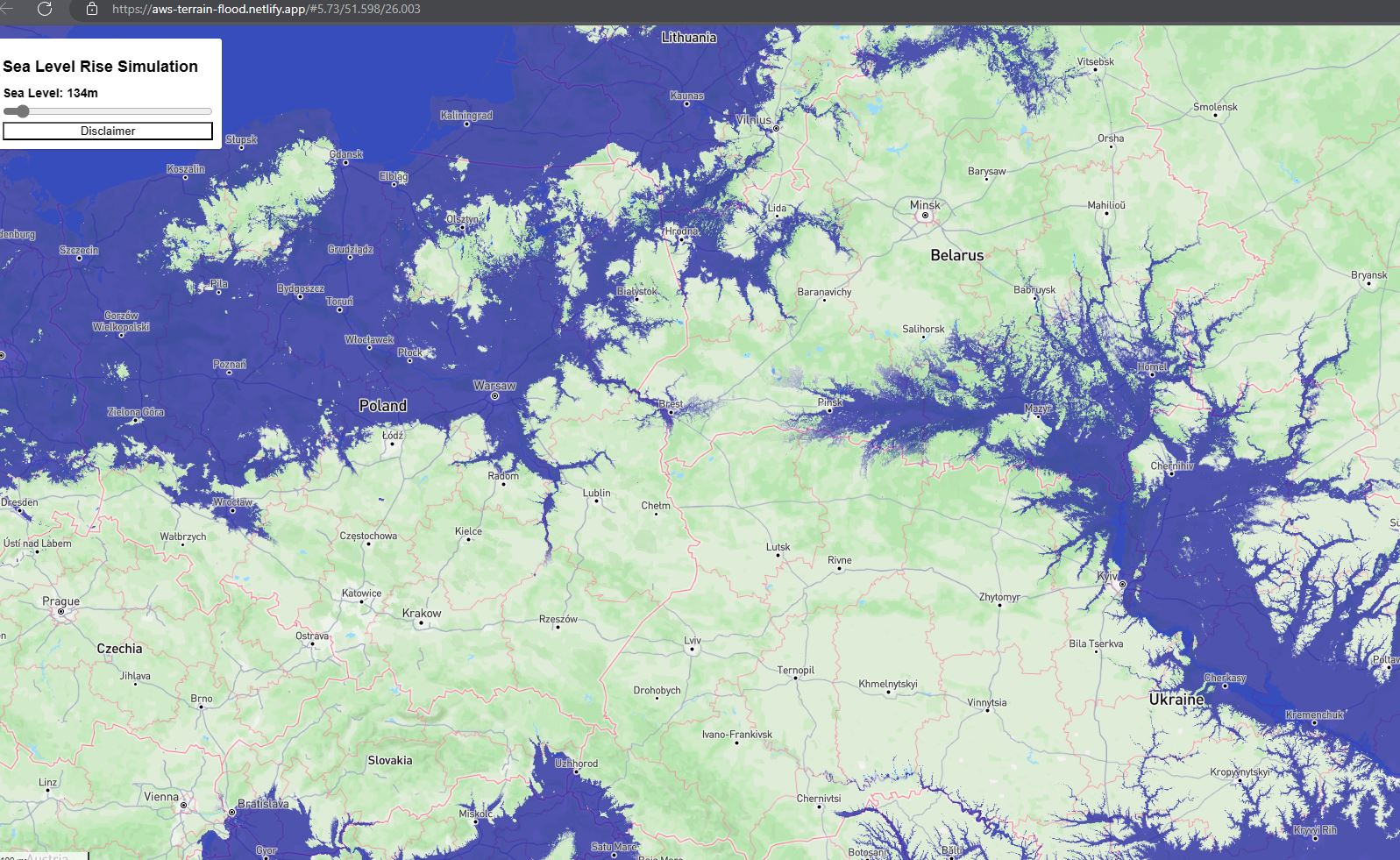Image resolution: width=1400 pixels, height=860 pixels.
Task: Open the Disclaimer button
Action: [108, 131]
